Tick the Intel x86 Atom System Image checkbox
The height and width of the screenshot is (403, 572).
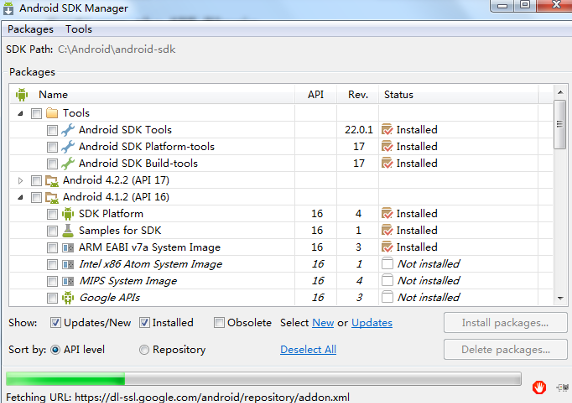52,264
